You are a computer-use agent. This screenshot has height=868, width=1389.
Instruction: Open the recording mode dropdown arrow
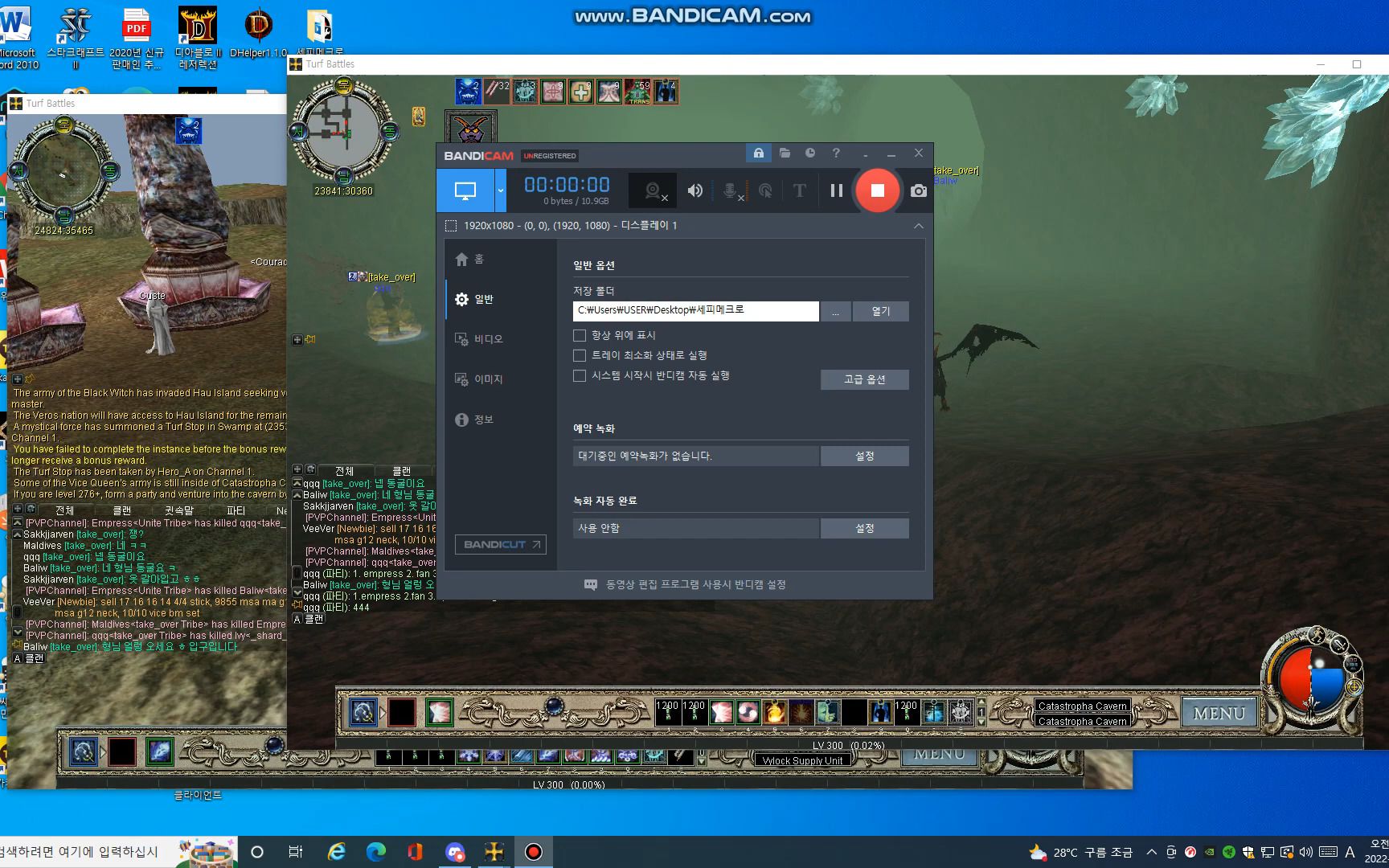pyautogui.click(x=500, y=190)
